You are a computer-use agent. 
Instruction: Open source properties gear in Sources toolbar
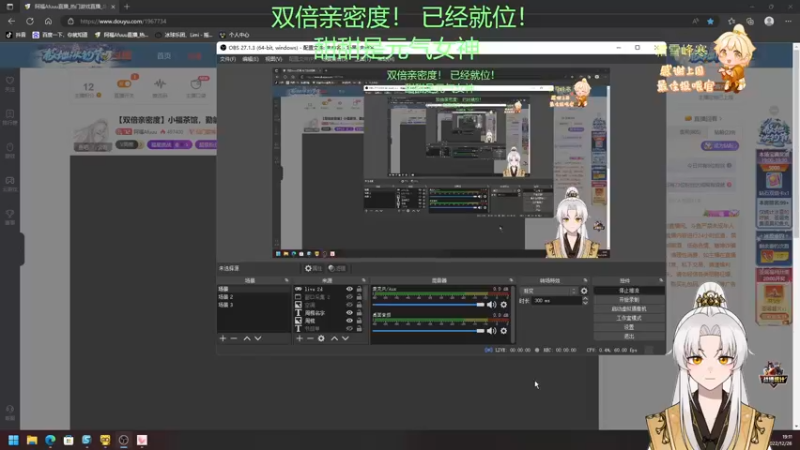pos(321,338)
